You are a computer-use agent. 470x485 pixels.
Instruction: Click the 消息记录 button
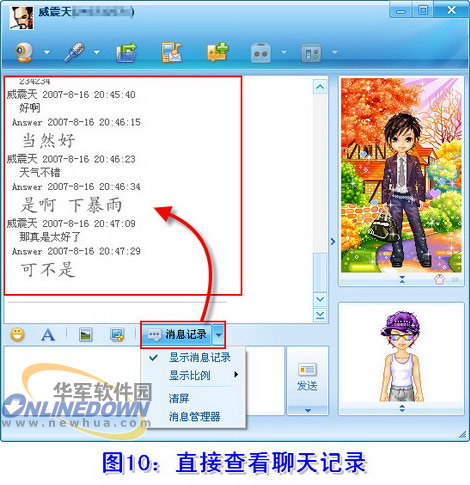(x=178, y=334)
